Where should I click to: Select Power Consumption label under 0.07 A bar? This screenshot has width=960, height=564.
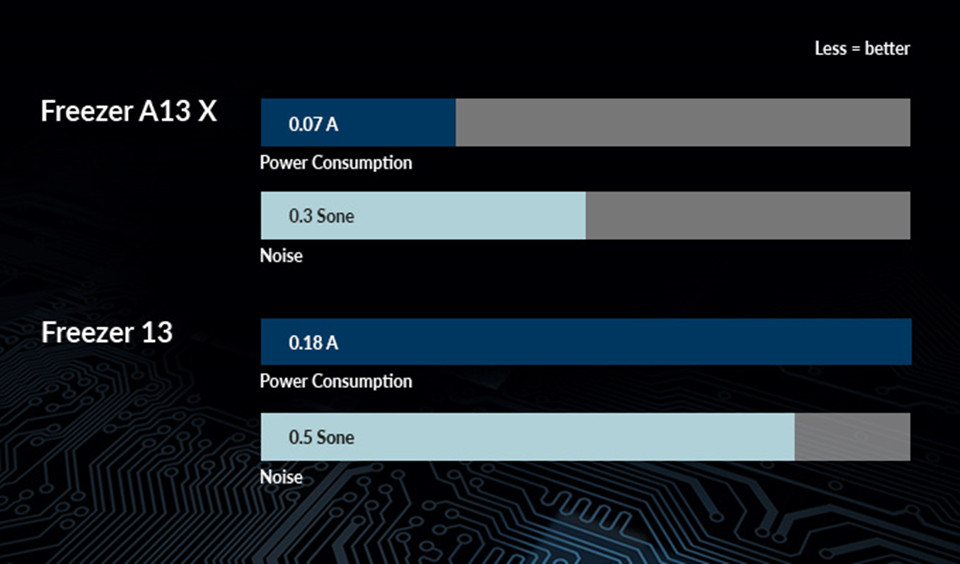[336, 163]
